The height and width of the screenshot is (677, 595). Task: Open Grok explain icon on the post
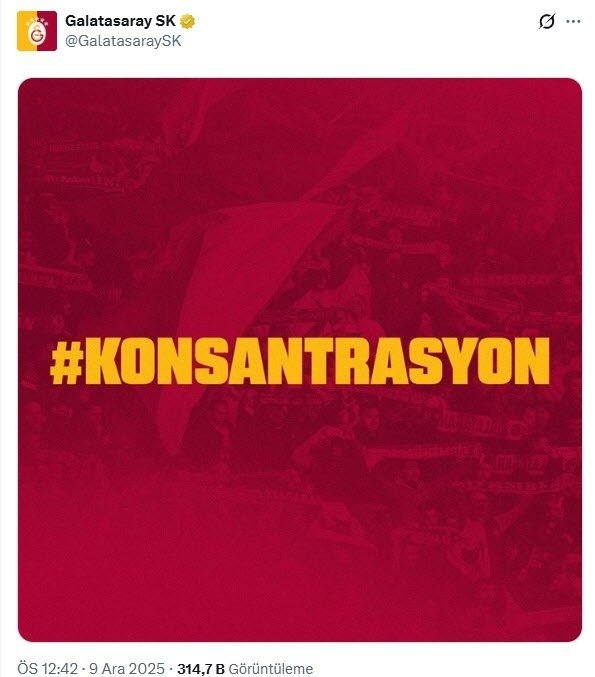546,21
